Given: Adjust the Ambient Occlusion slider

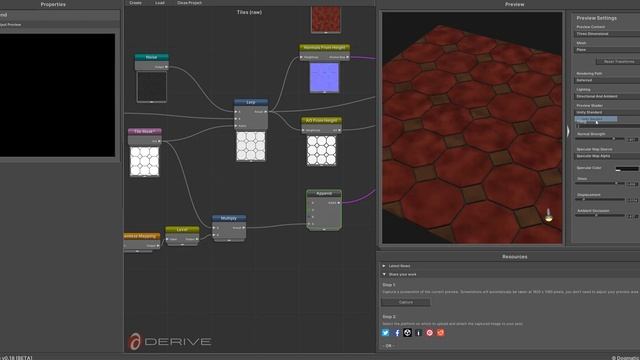Looking at the screenshot, I should point(600,215).
